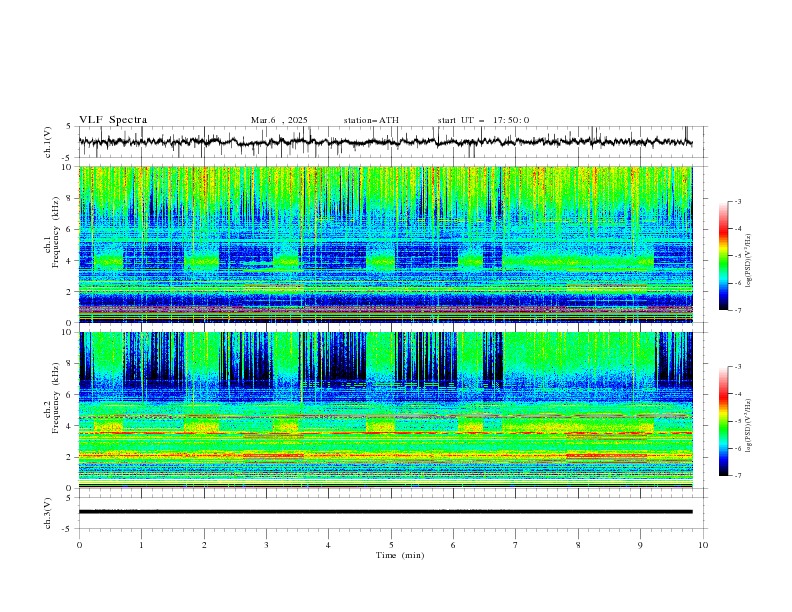Click the "0" tick on time axis

tap(79, 545)
